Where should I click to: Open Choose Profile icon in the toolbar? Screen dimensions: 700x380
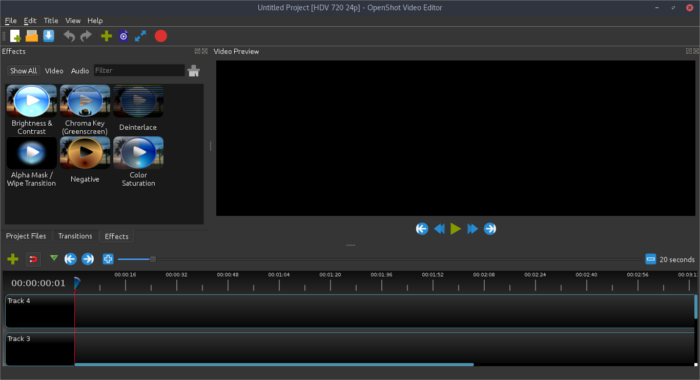pos(124,36)
